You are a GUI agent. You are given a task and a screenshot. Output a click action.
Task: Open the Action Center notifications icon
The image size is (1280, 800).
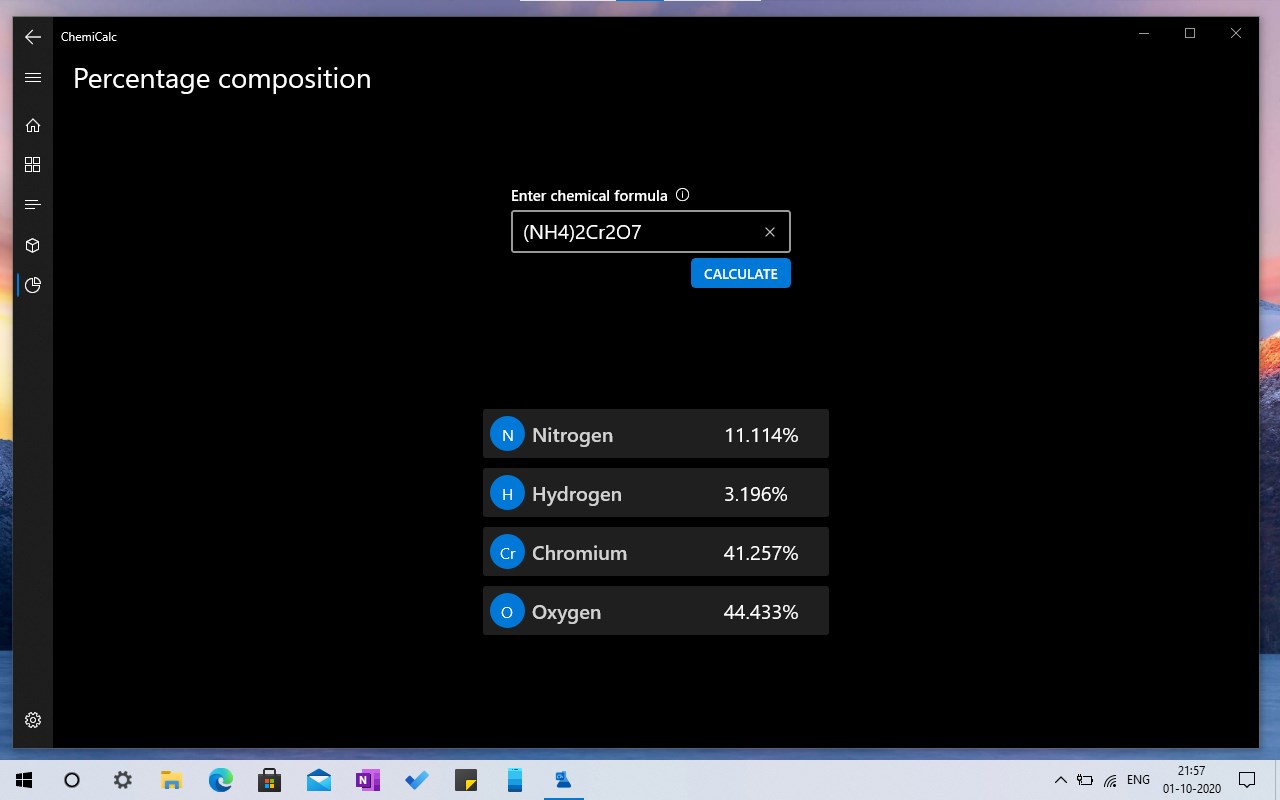[1247, 780]
